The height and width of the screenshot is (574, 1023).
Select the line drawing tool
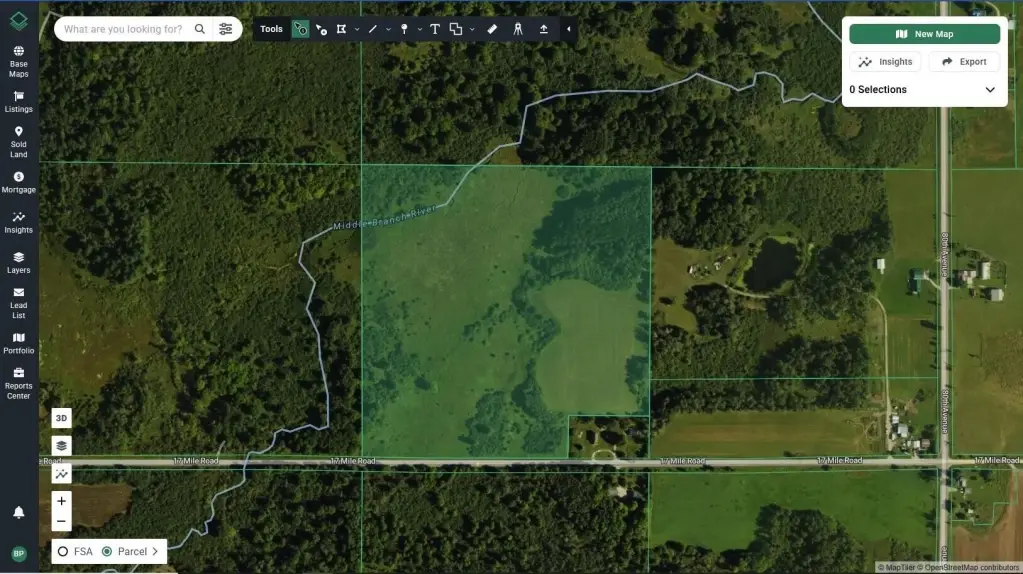click(373, 29)
